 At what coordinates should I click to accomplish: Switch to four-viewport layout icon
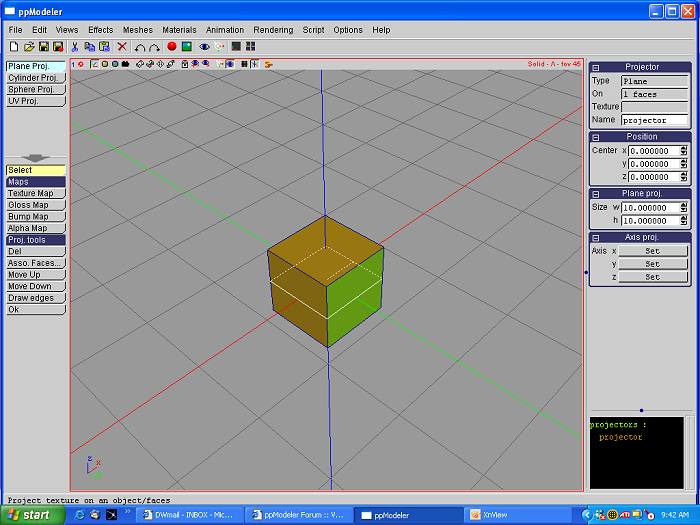[x=250, y=46]
